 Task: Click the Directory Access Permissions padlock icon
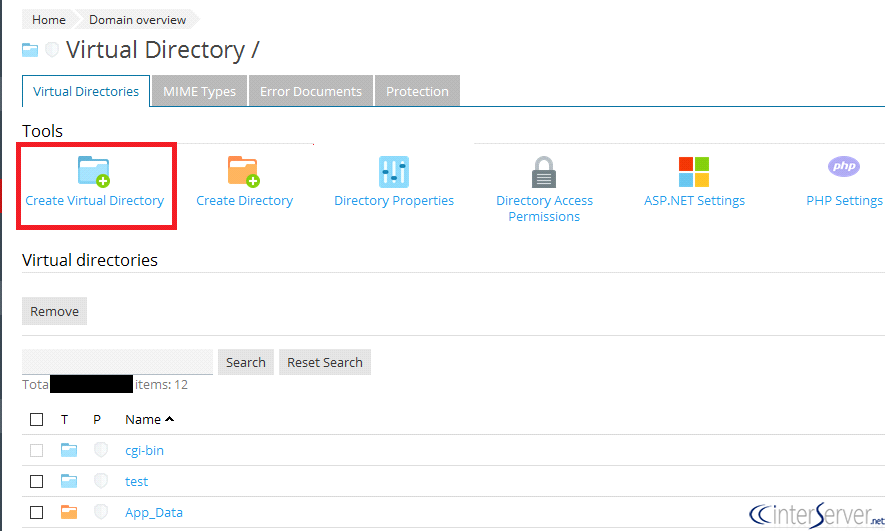(x=544, y=172)
